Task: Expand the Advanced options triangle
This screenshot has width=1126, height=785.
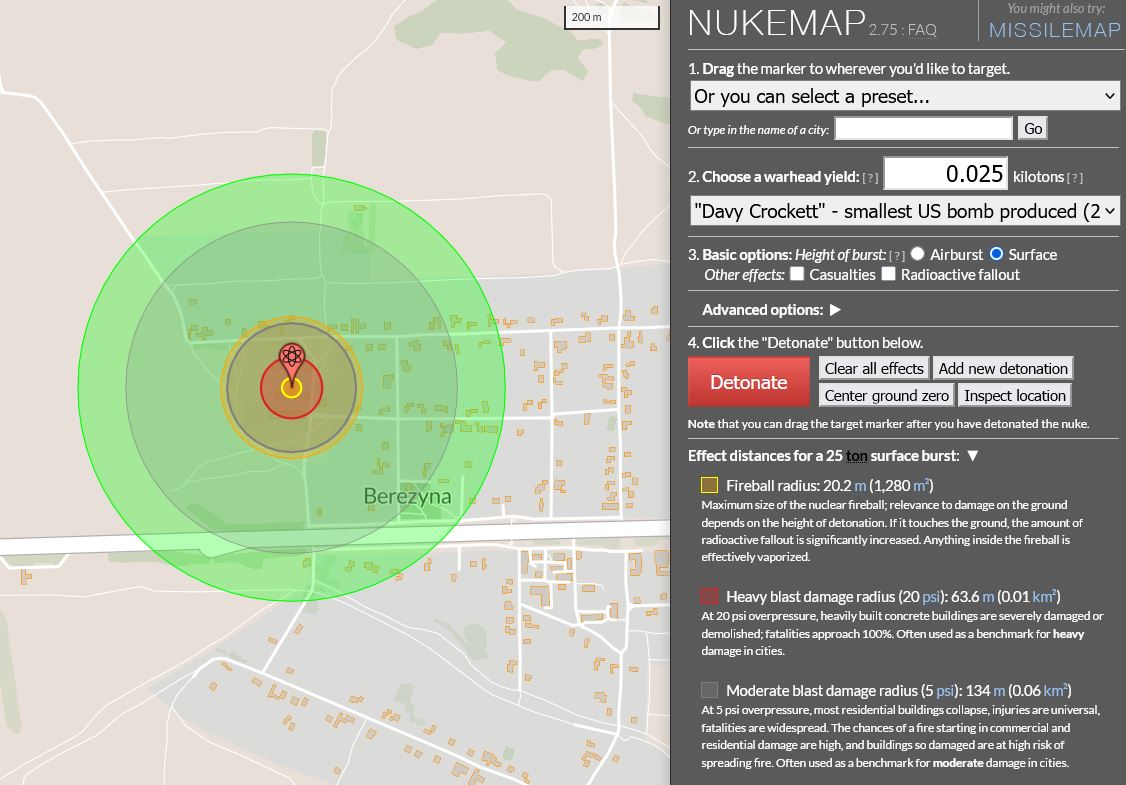Action: click(835, 310)
